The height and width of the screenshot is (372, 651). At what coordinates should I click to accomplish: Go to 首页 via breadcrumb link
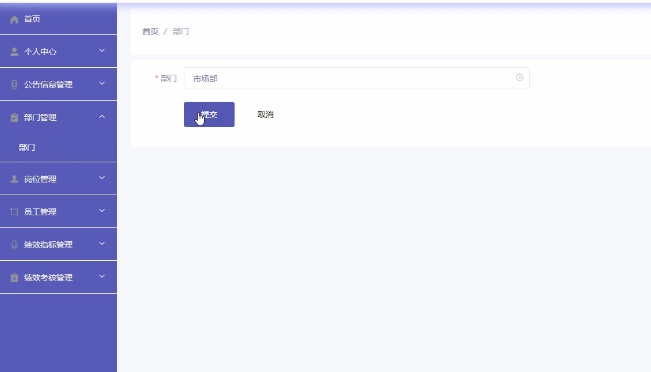tap(150, 32)
